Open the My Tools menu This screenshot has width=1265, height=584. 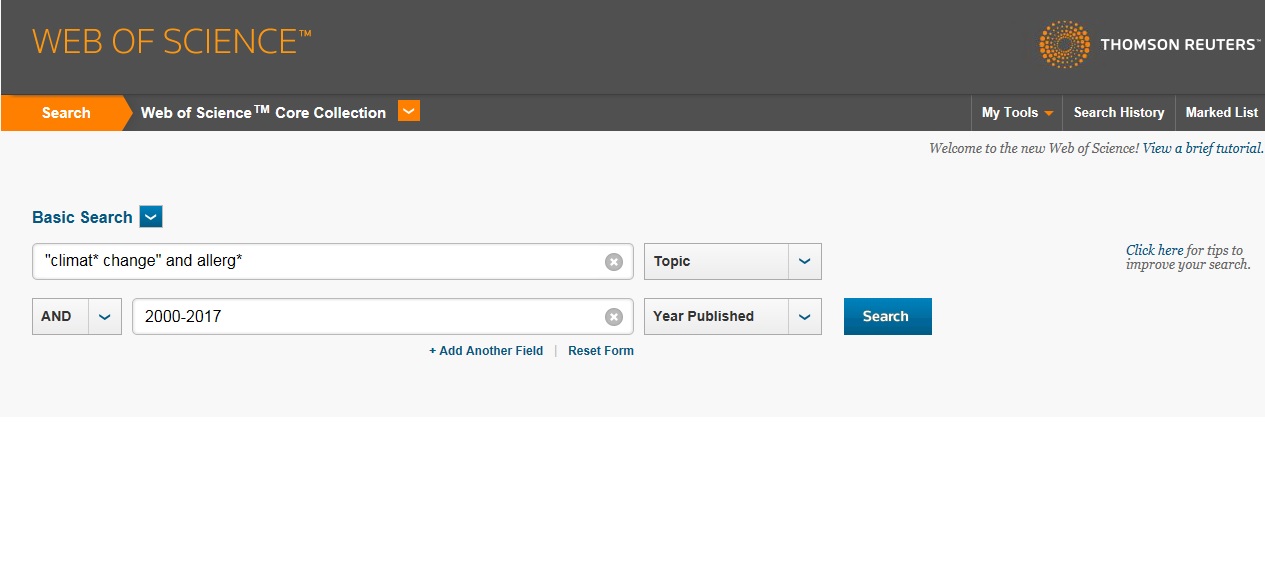tap(1017, 113)
